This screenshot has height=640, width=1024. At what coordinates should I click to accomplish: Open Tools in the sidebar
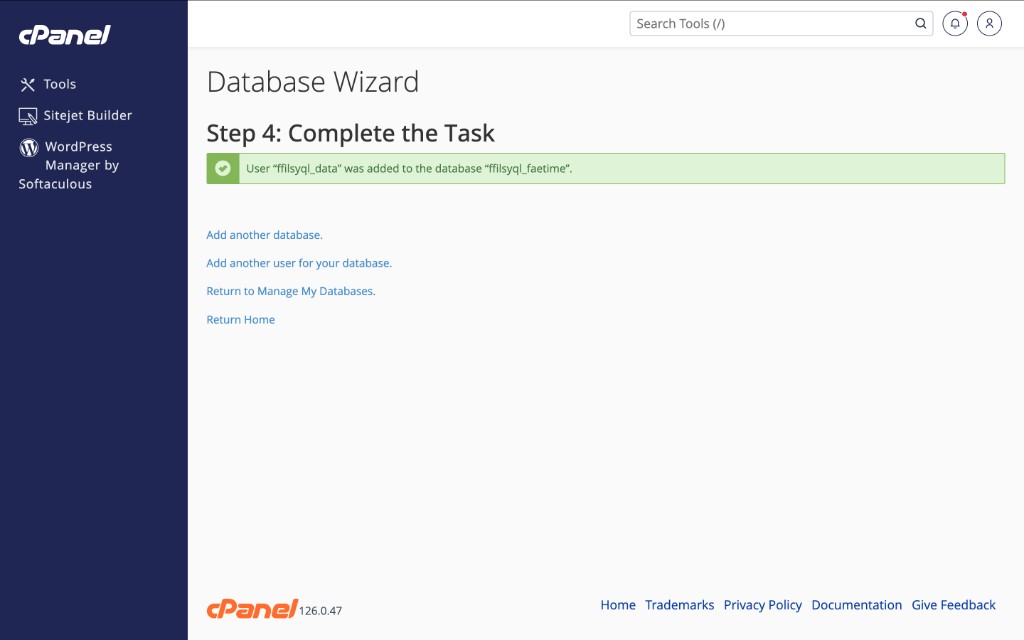coord(60,85)
